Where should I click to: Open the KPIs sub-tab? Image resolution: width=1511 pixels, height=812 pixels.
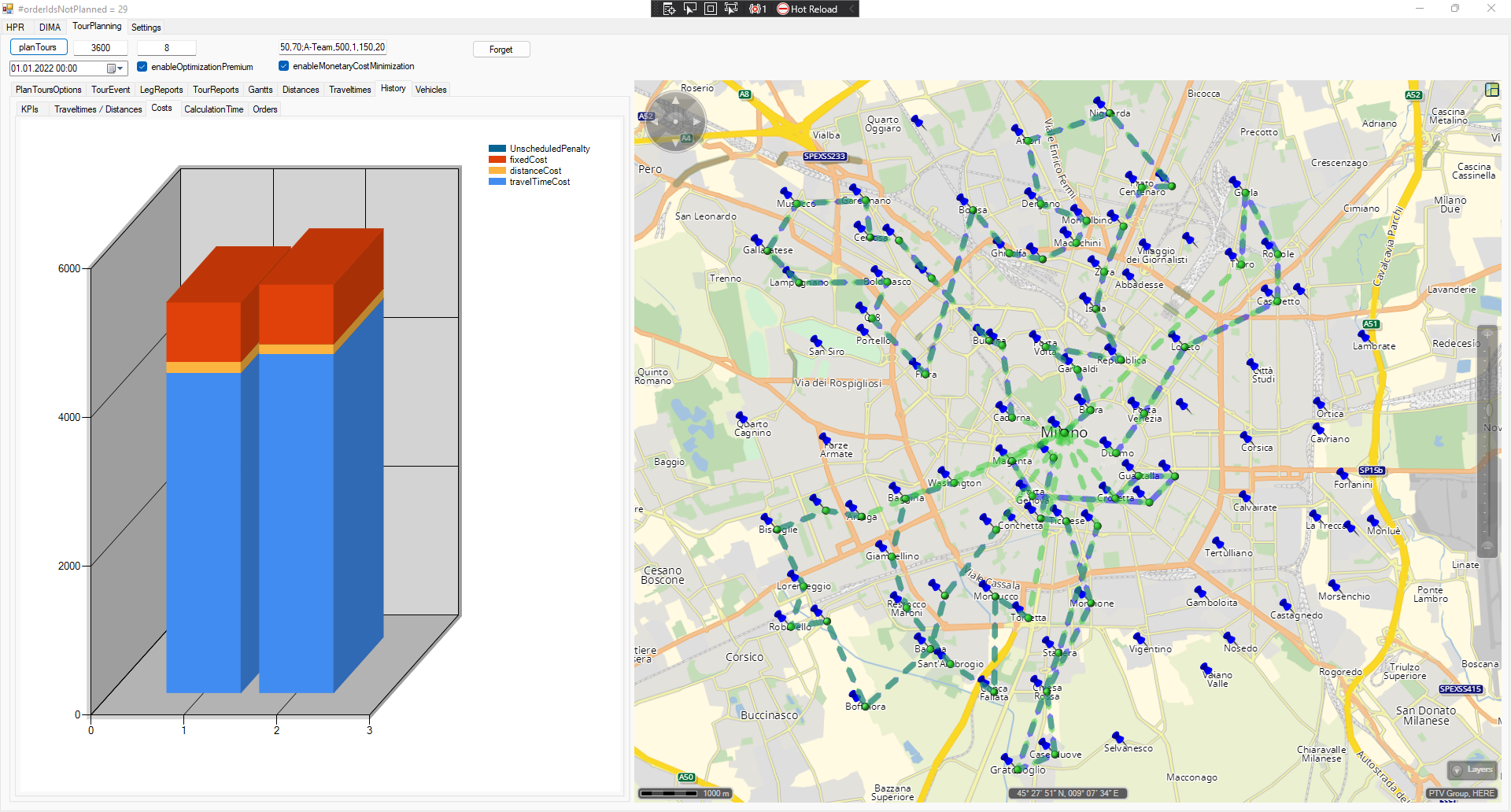(x=30, y=109)
